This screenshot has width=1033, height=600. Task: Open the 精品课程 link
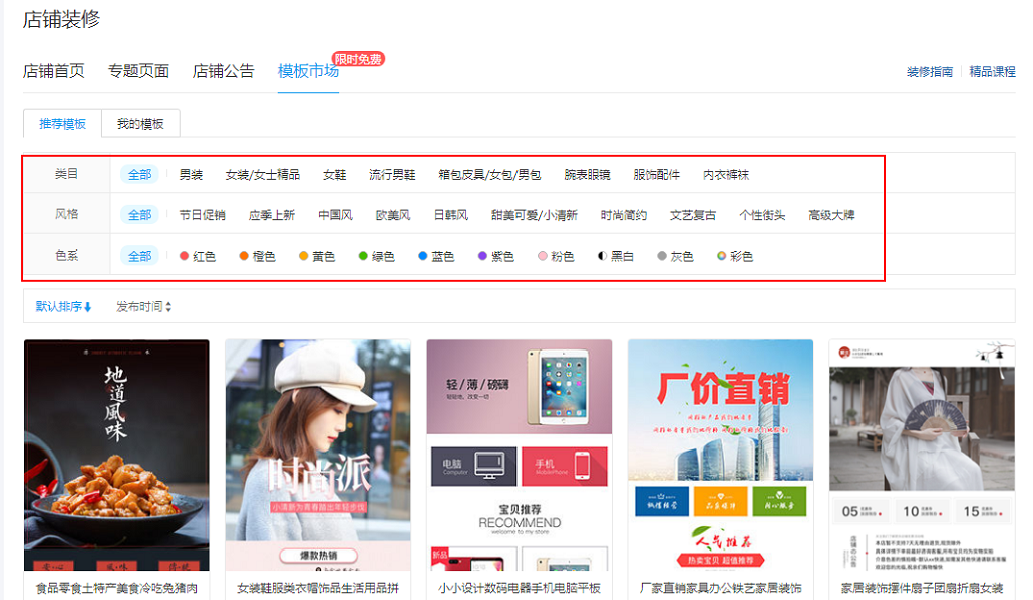coord(992,72)
